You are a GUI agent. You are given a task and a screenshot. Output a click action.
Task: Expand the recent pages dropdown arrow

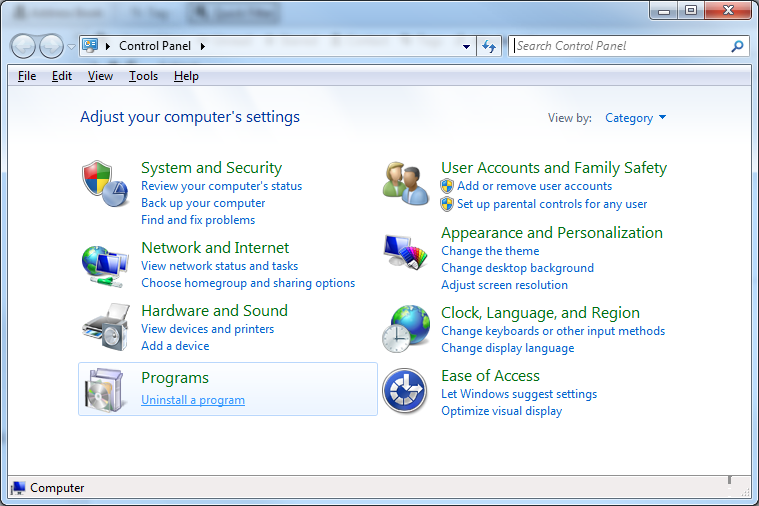pos(71,47)
